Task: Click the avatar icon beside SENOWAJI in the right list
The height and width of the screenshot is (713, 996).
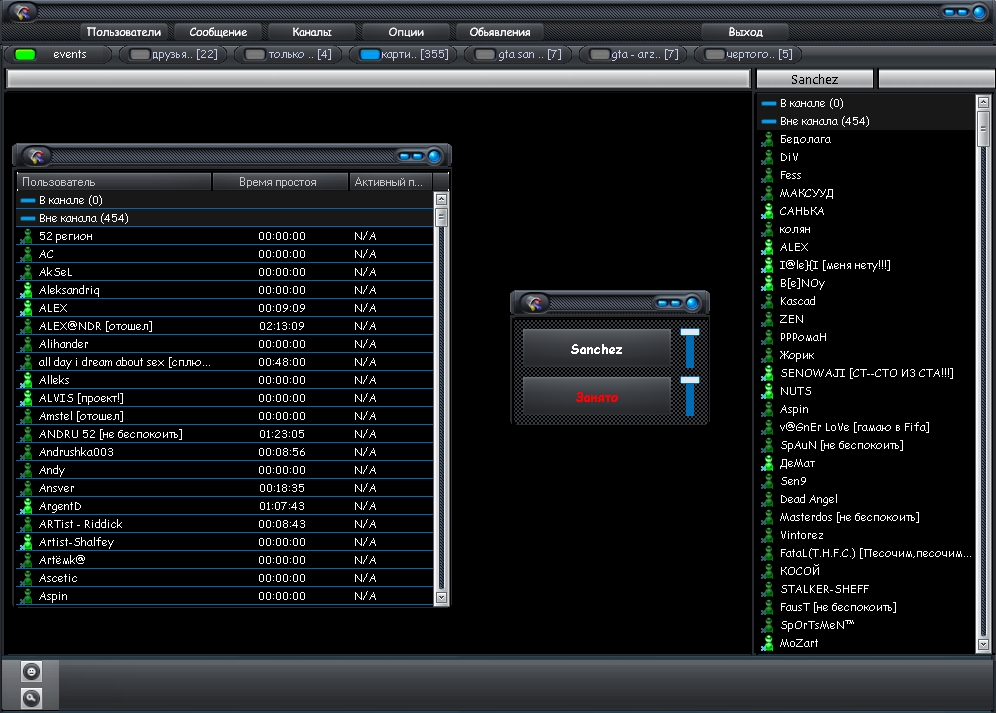Action: click(x=768, y=373)
